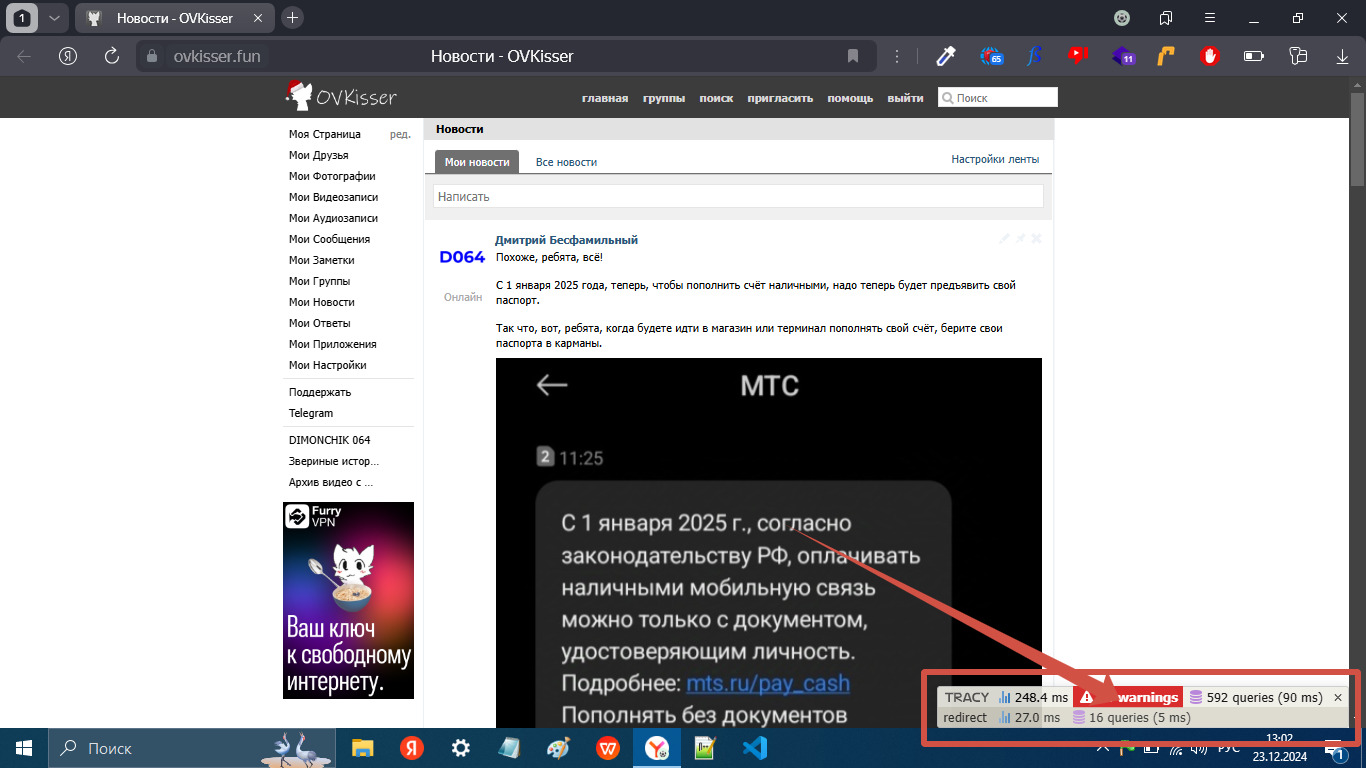Screen dimensions: 1366x768
Task: Switch to the Все новости tab
Action: [x=566, y=162]
